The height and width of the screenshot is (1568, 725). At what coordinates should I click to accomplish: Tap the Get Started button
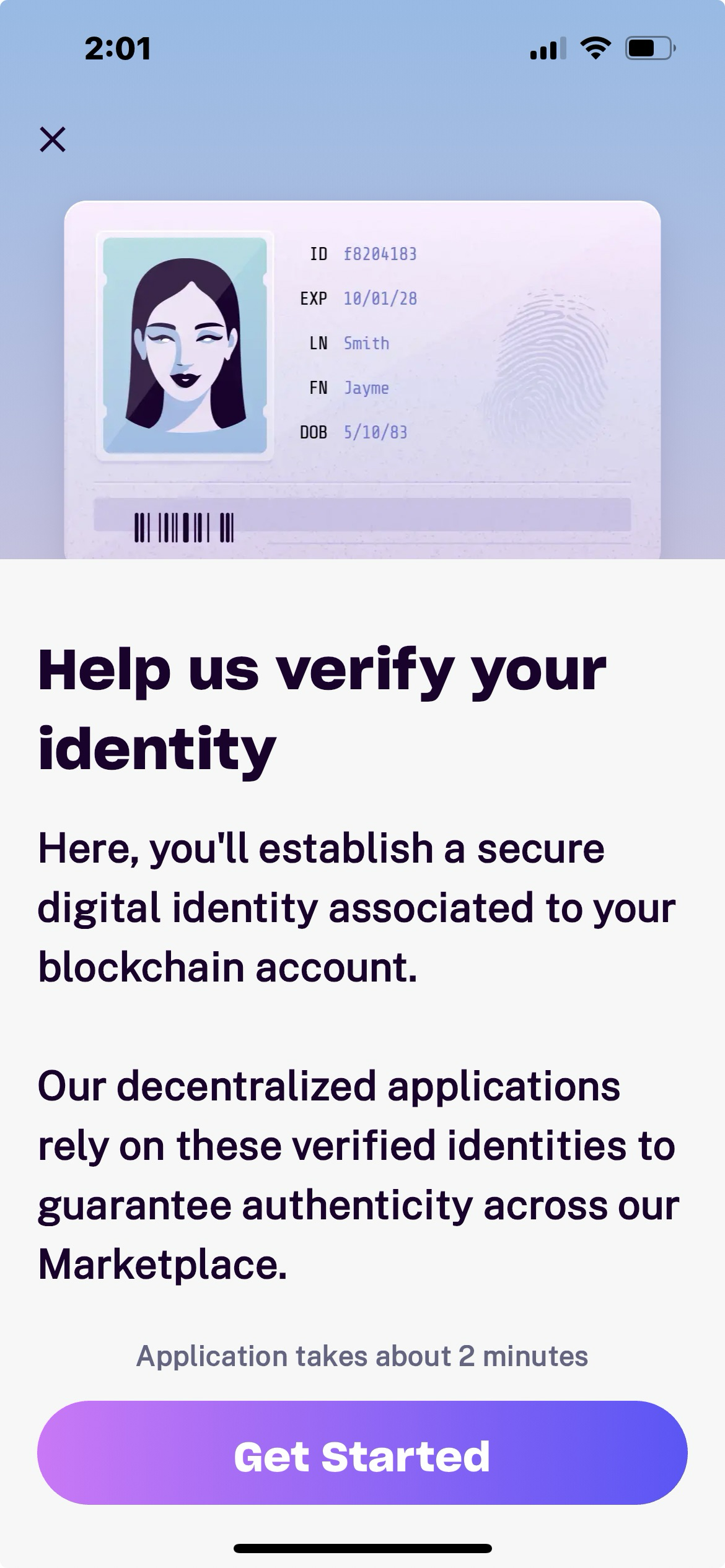pyautogui.click(x=362, y=1452)
